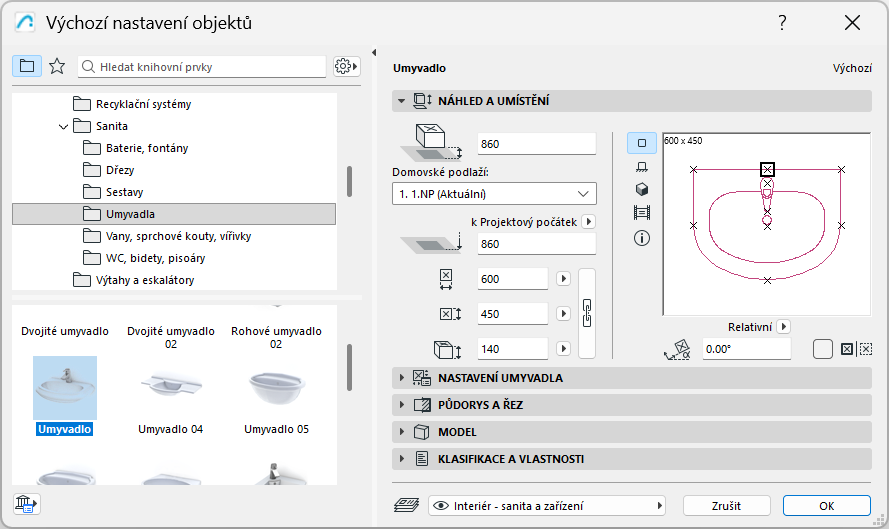Open object info preview icon
The image size is (889, 529).
[642, 238]
